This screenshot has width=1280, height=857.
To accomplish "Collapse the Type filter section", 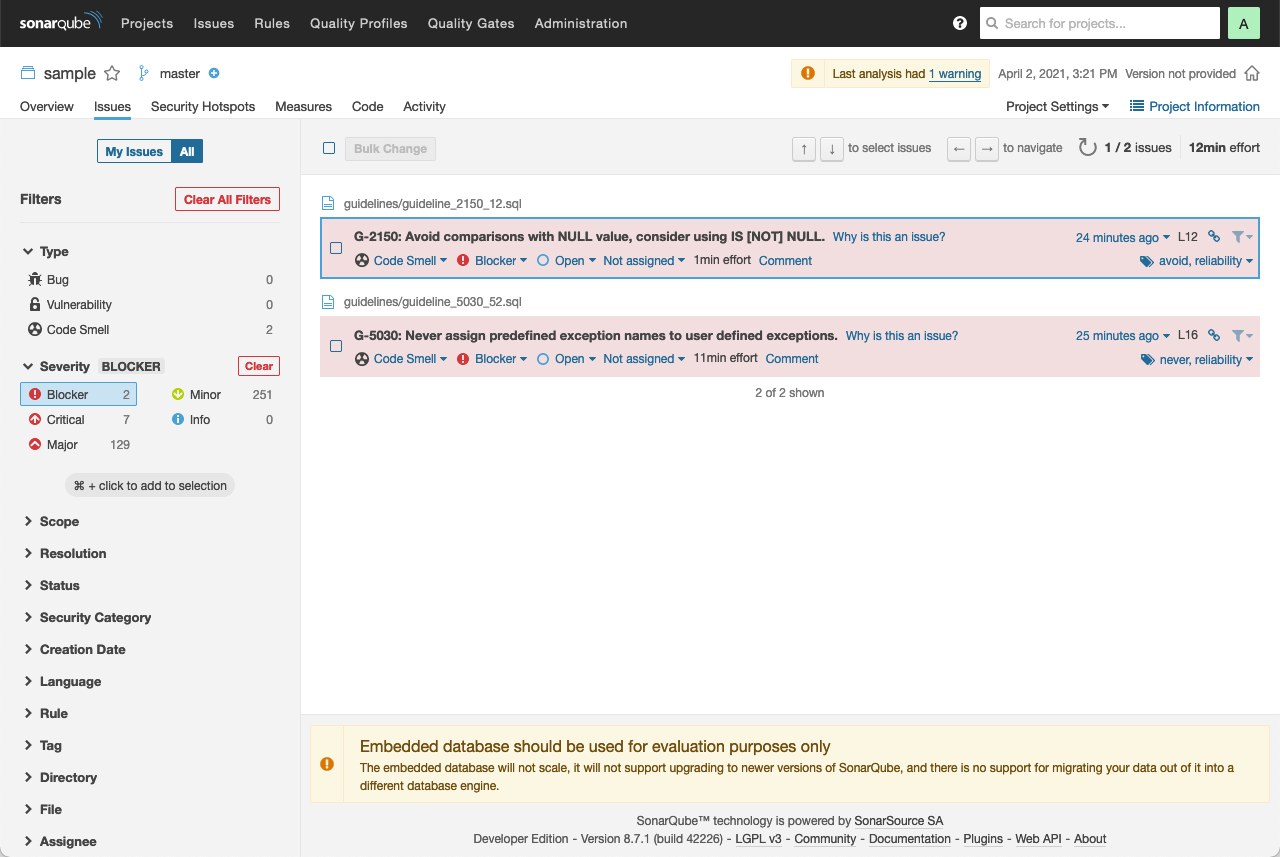I will click(45, 252).
